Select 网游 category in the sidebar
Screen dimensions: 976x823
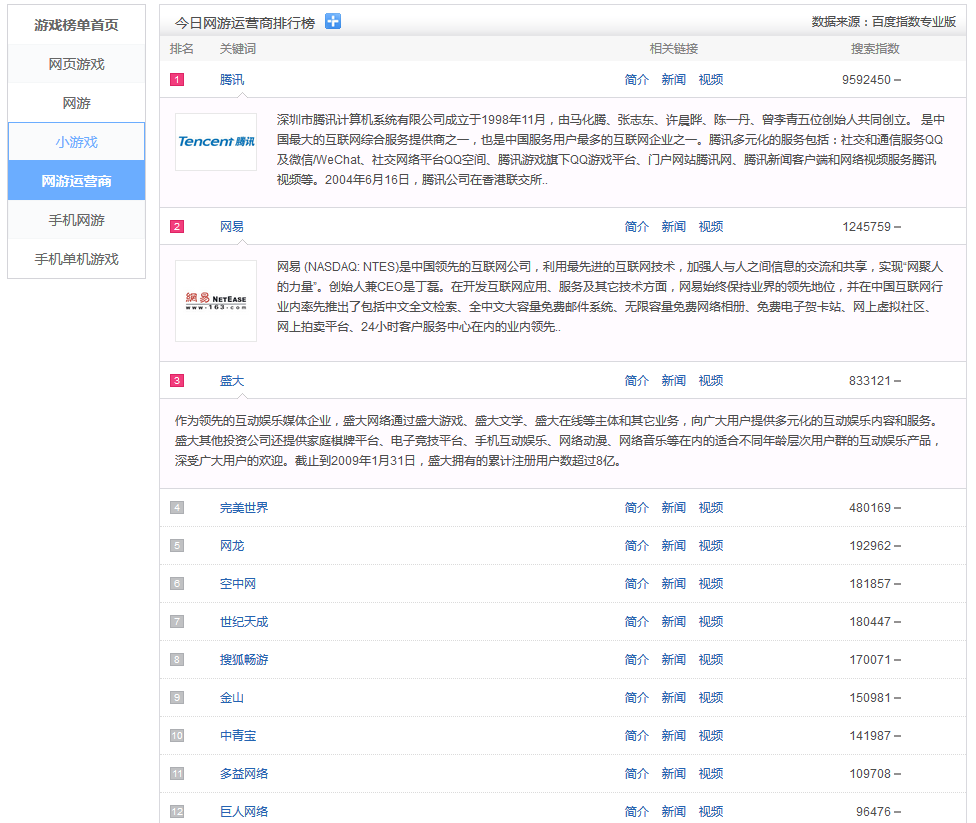coord(77,103)
